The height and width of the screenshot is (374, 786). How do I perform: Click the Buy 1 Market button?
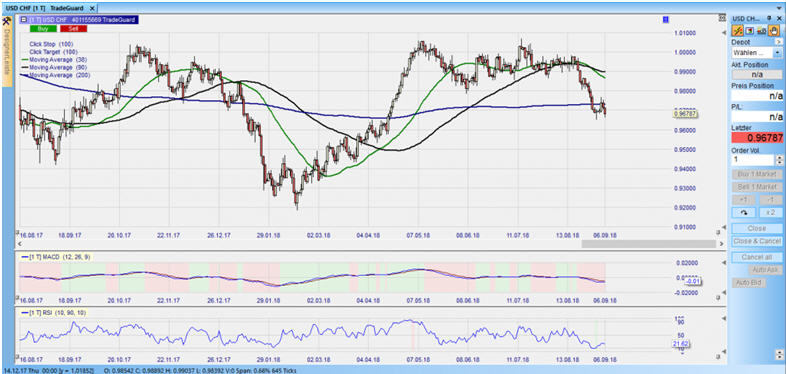click(x=757, y=174)
